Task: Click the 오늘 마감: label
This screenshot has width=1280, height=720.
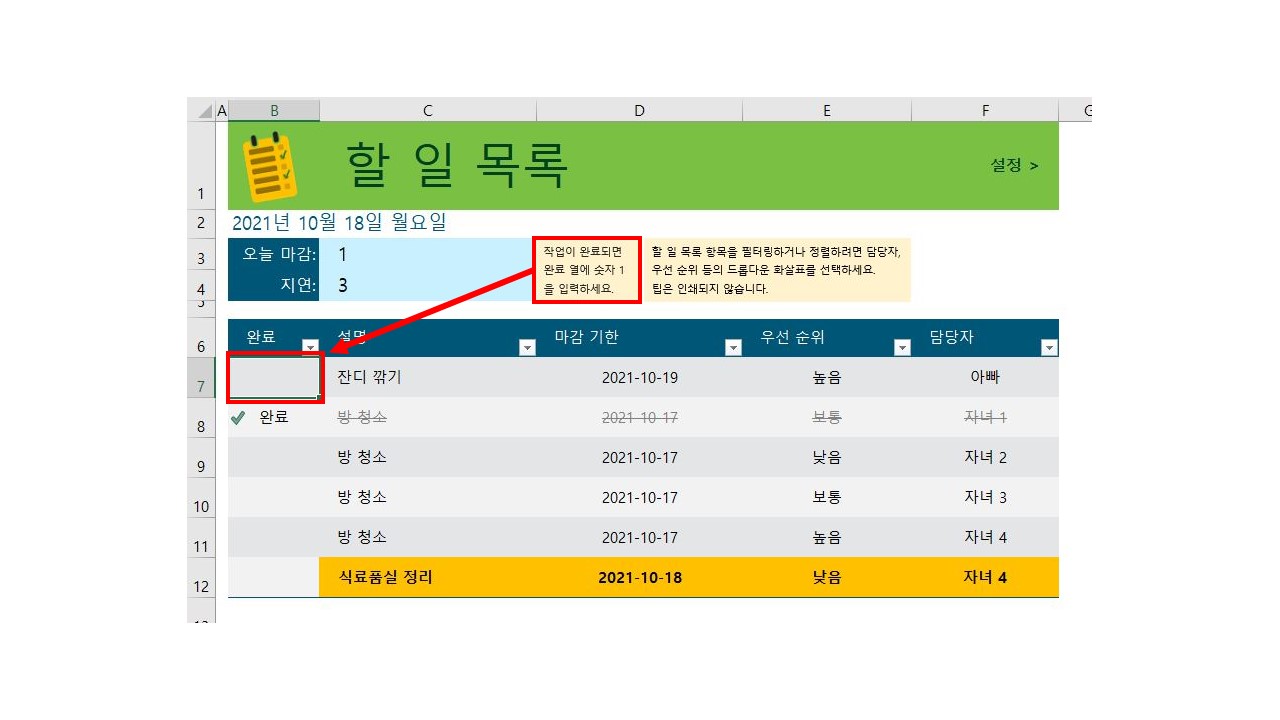Action: pyautogui.click(x=279, y=254)
